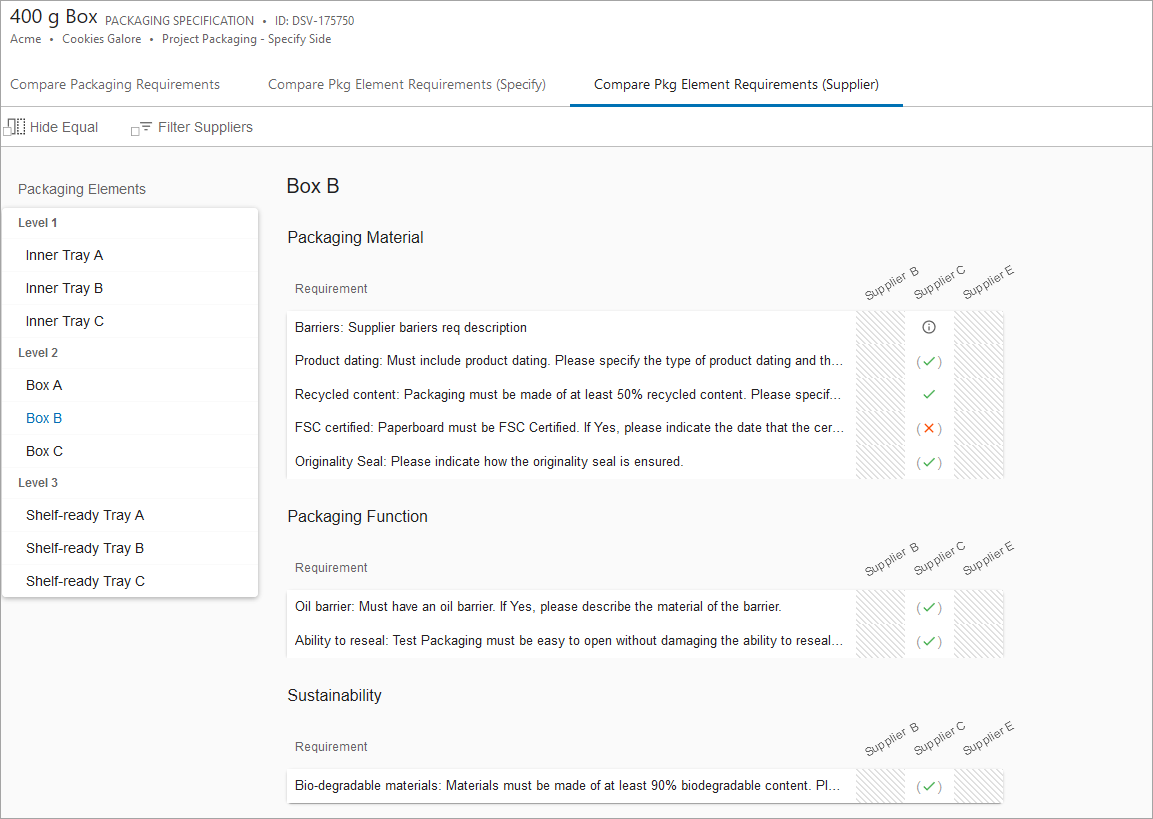Click the check mark for Product dating row

coord(929,361)
